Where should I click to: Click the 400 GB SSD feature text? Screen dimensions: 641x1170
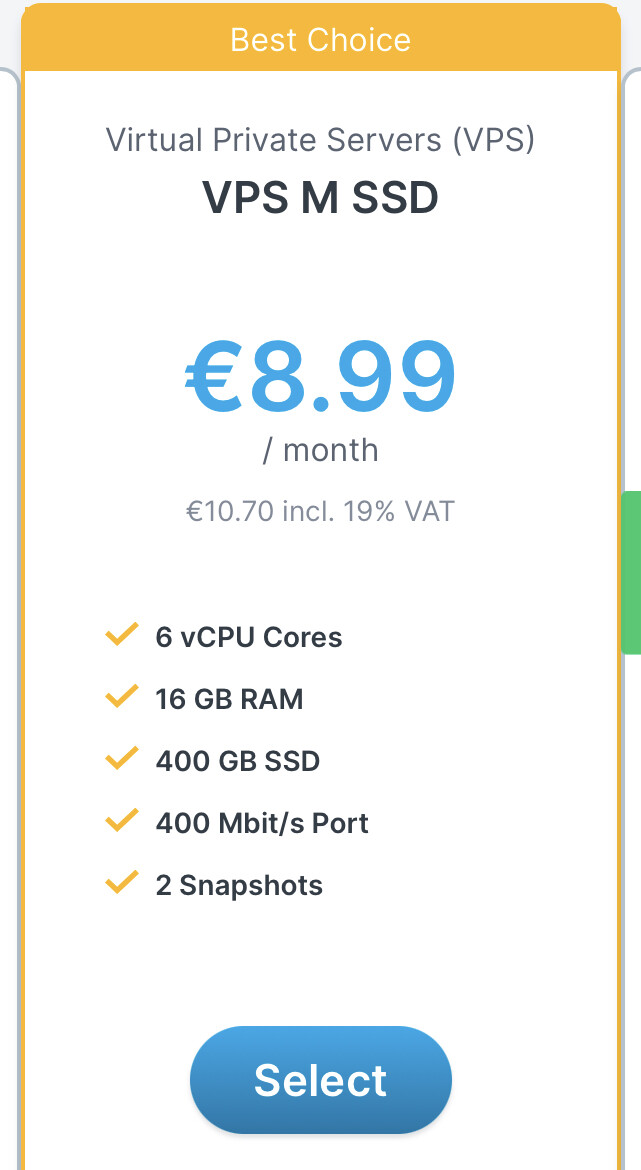tap(237, 761)
